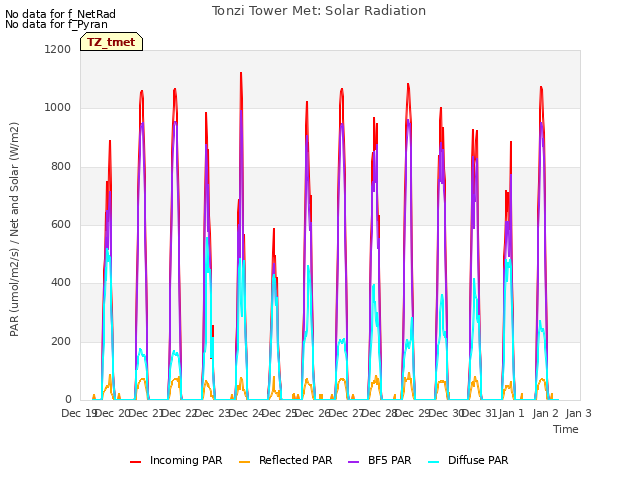This screenshot has width=640, height=480.
Task: Click the 200 y-axis tick value
Action: click(61, 341)
